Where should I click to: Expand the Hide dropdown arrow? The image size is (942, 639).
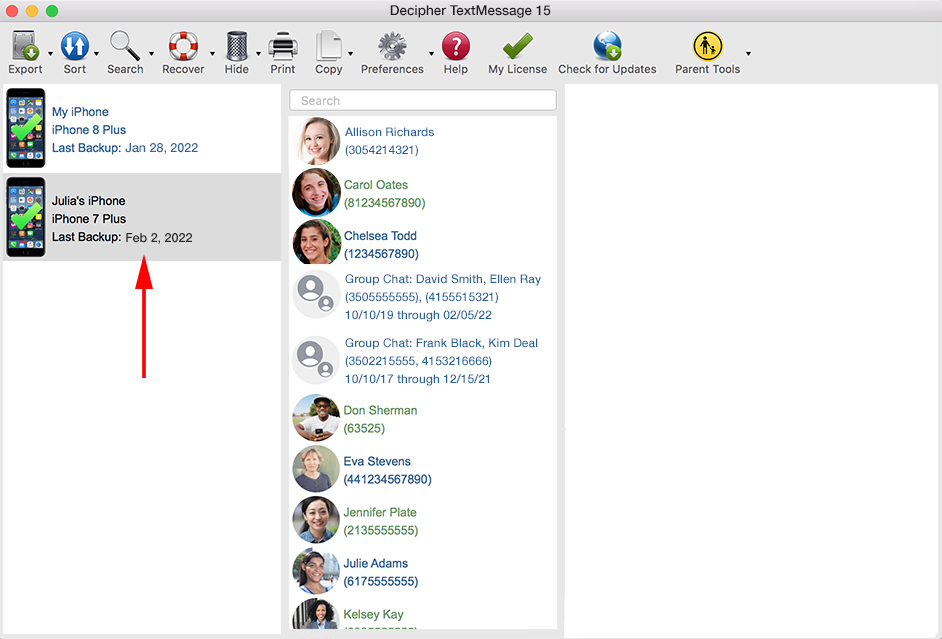point(258,55)
